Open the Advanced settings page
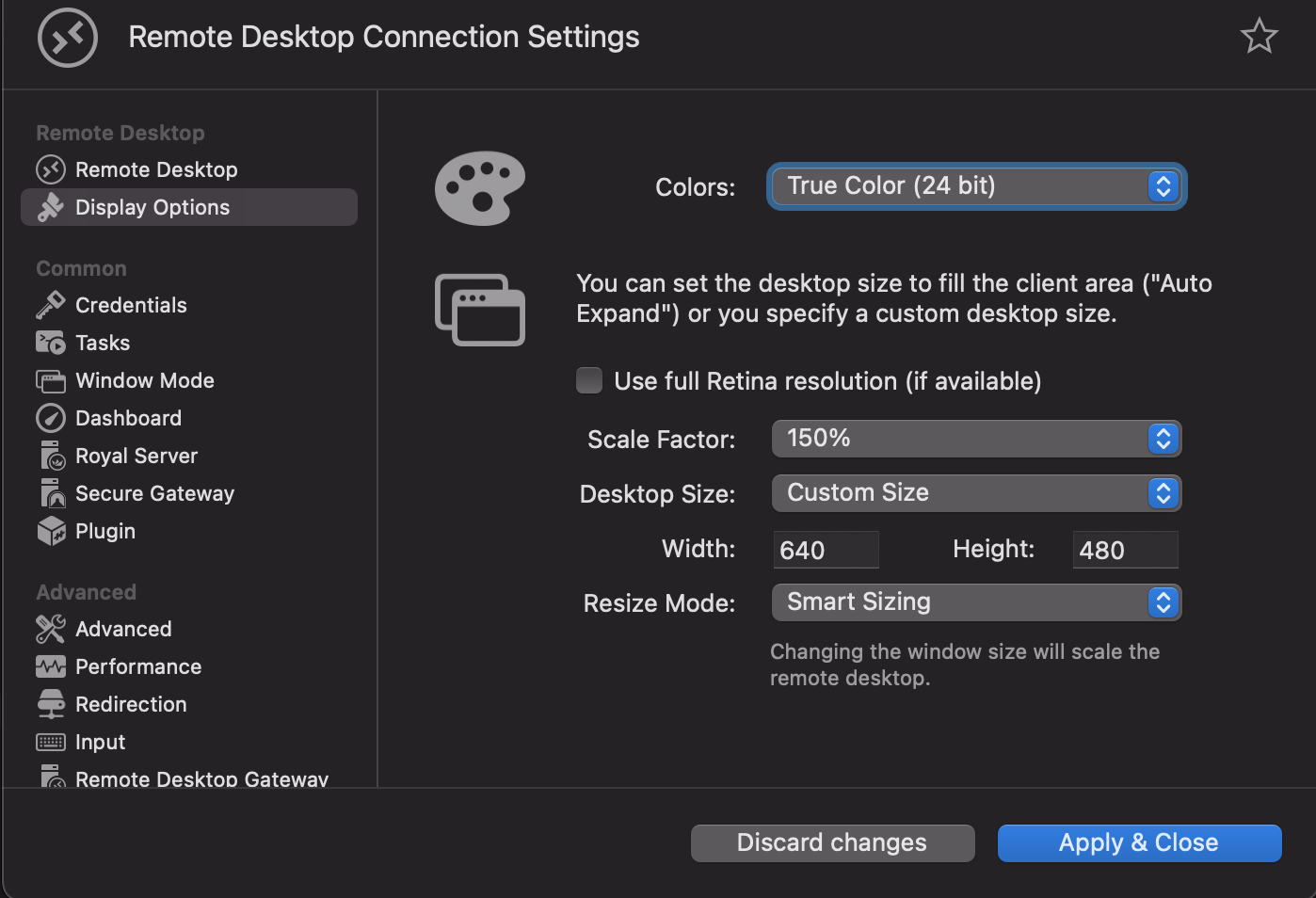 click(123, 629)
